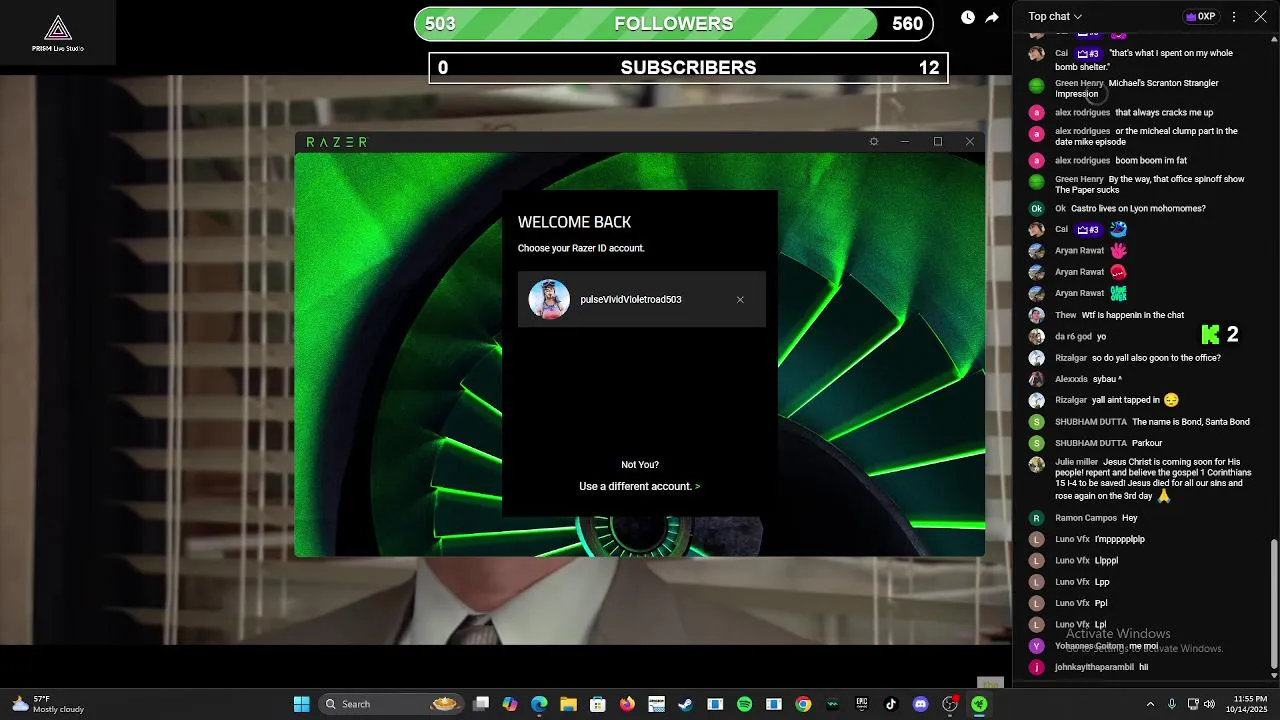Maximize the Razer window
The height and width of the screenshot is (720, 1280).
(938, 142)
